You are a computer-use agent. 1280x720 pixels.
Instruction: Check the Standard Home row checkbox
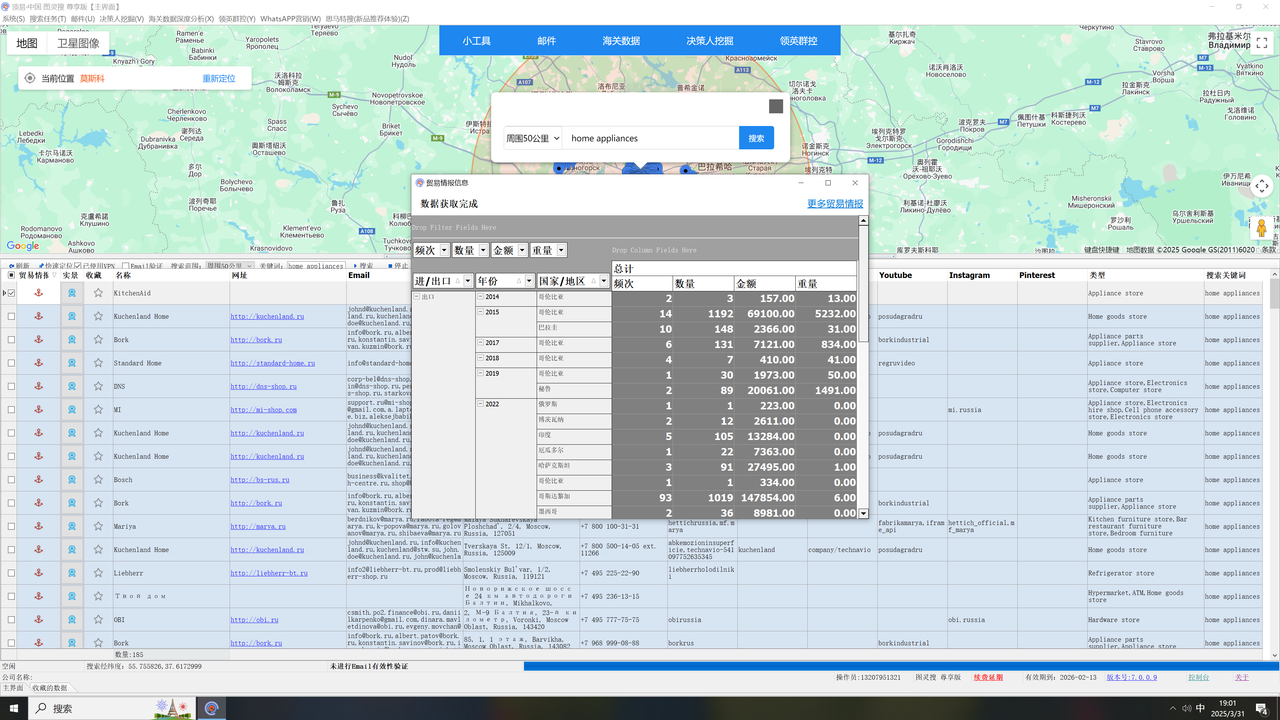point(11,363)
